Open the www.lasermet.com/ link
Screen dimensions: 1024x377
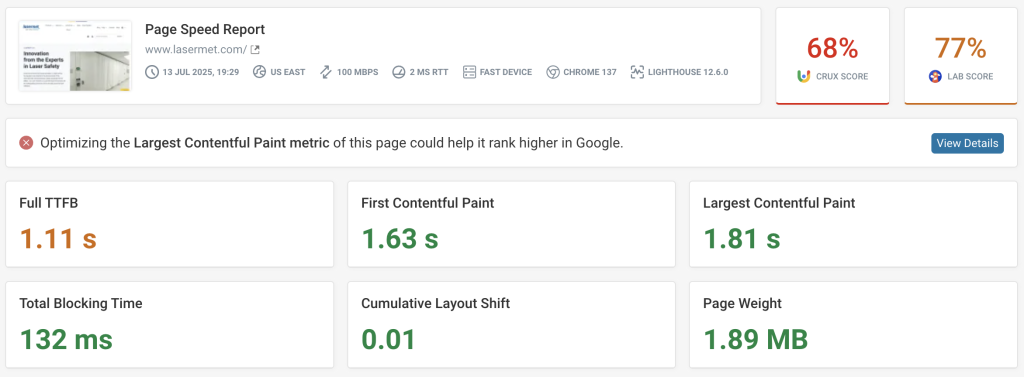click(196, 50)
